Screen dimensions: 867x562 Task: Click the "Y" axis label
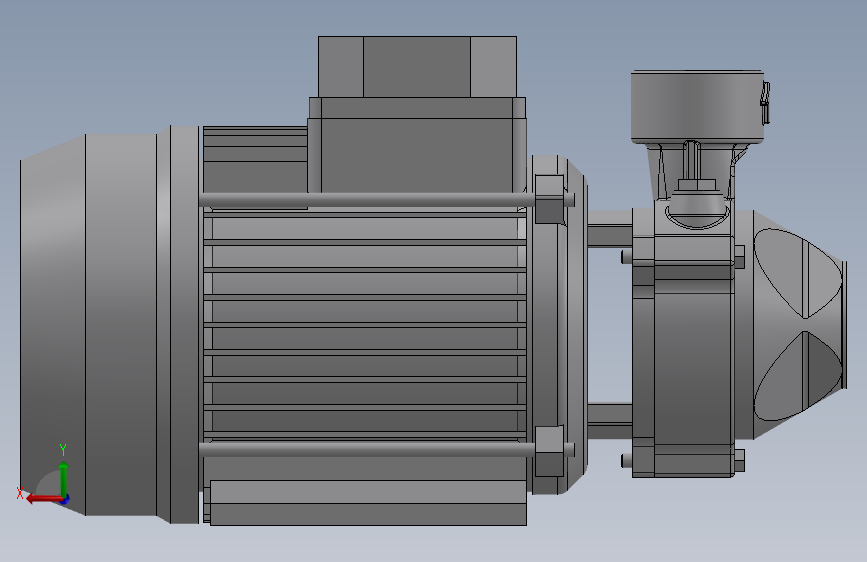pos(63,449)
